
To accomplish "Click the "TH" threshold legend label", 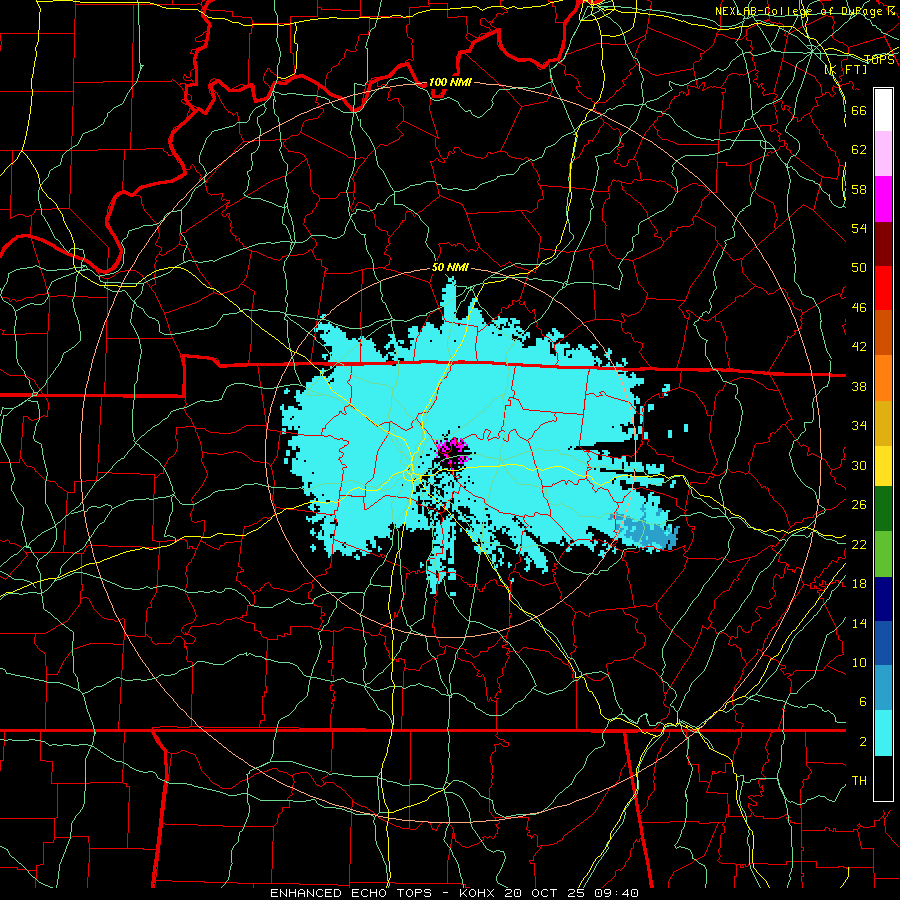I will [859, 781].
